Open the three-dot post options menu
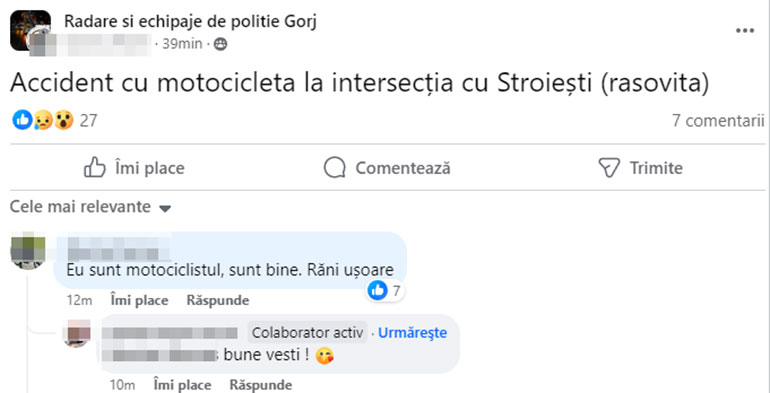The height and width of the screenshot is (393, 770). 744,31
